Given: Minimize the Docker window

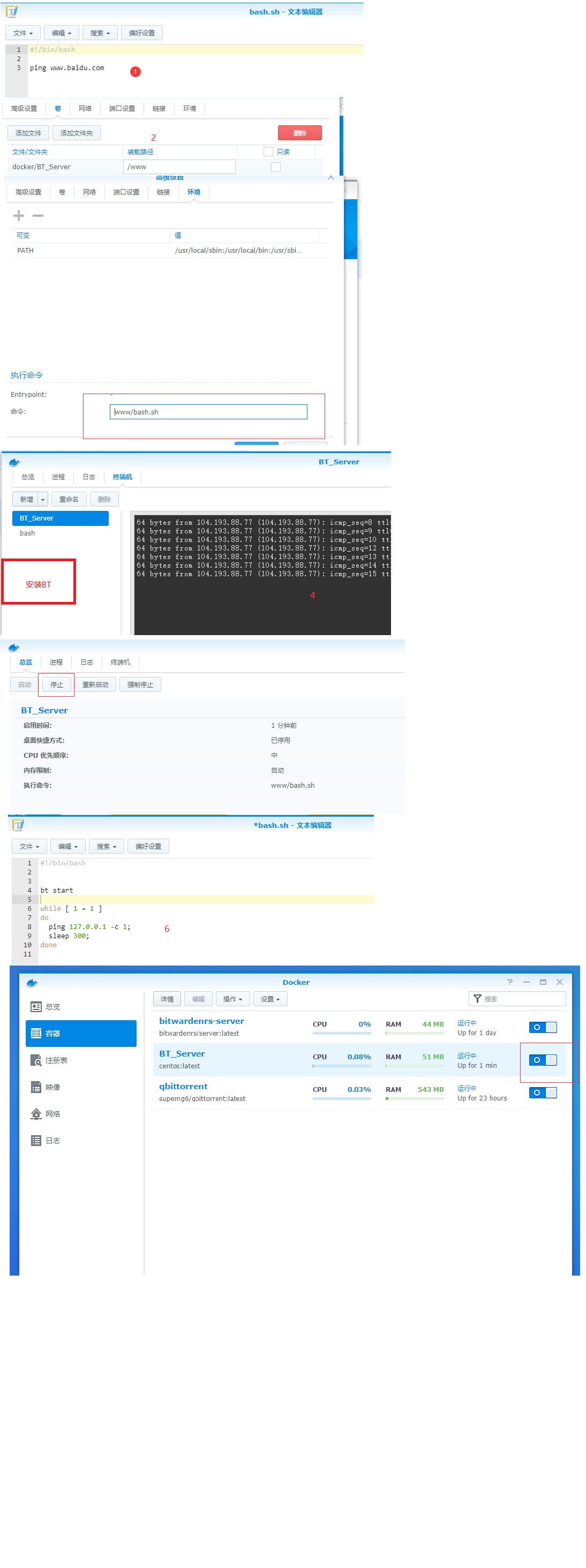Looking at the screenshot, I should (x=527, y=982).
